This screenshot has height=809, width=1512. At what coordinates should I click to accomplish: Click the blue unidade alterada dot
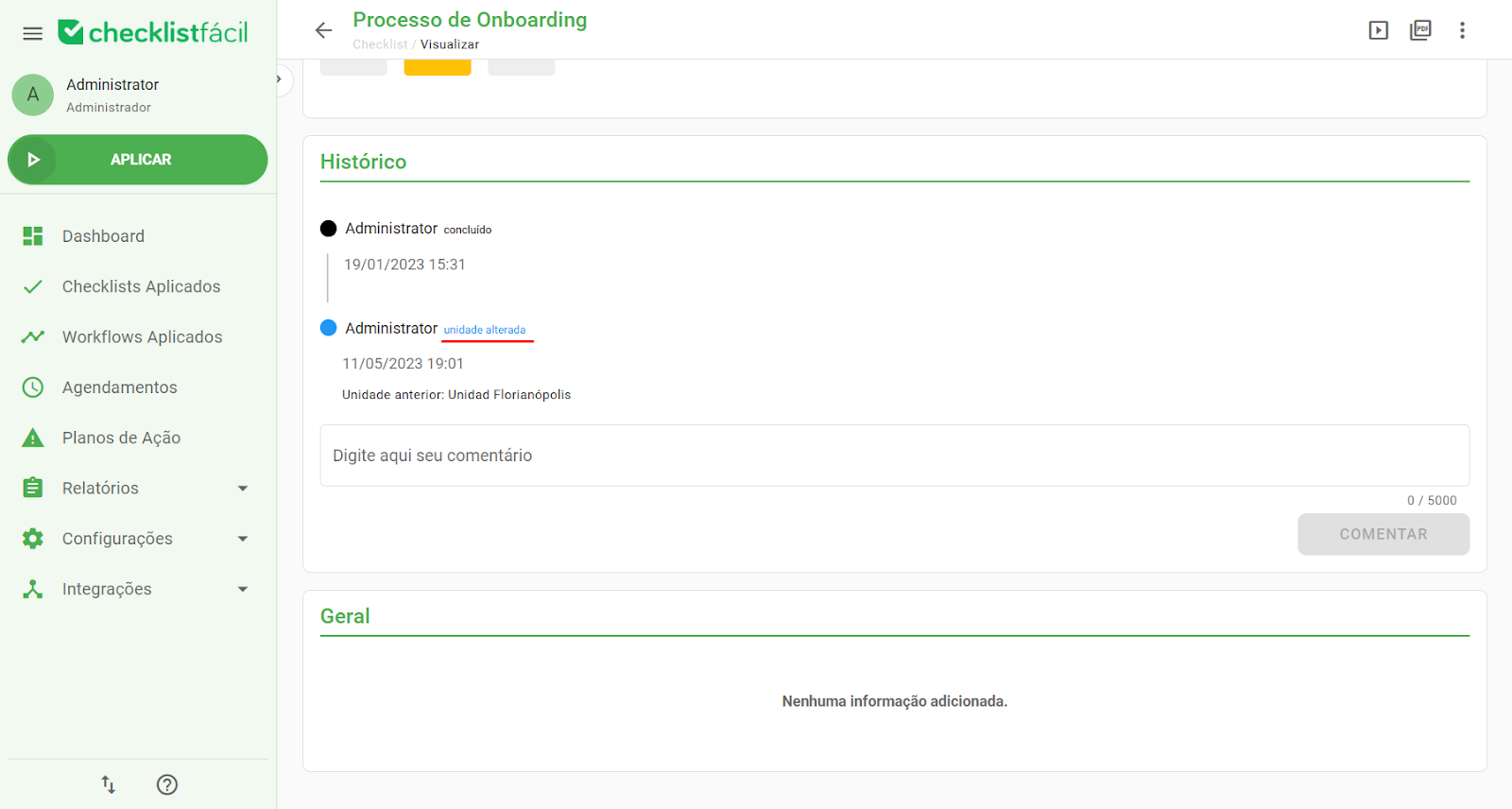[x=329, y=328]
